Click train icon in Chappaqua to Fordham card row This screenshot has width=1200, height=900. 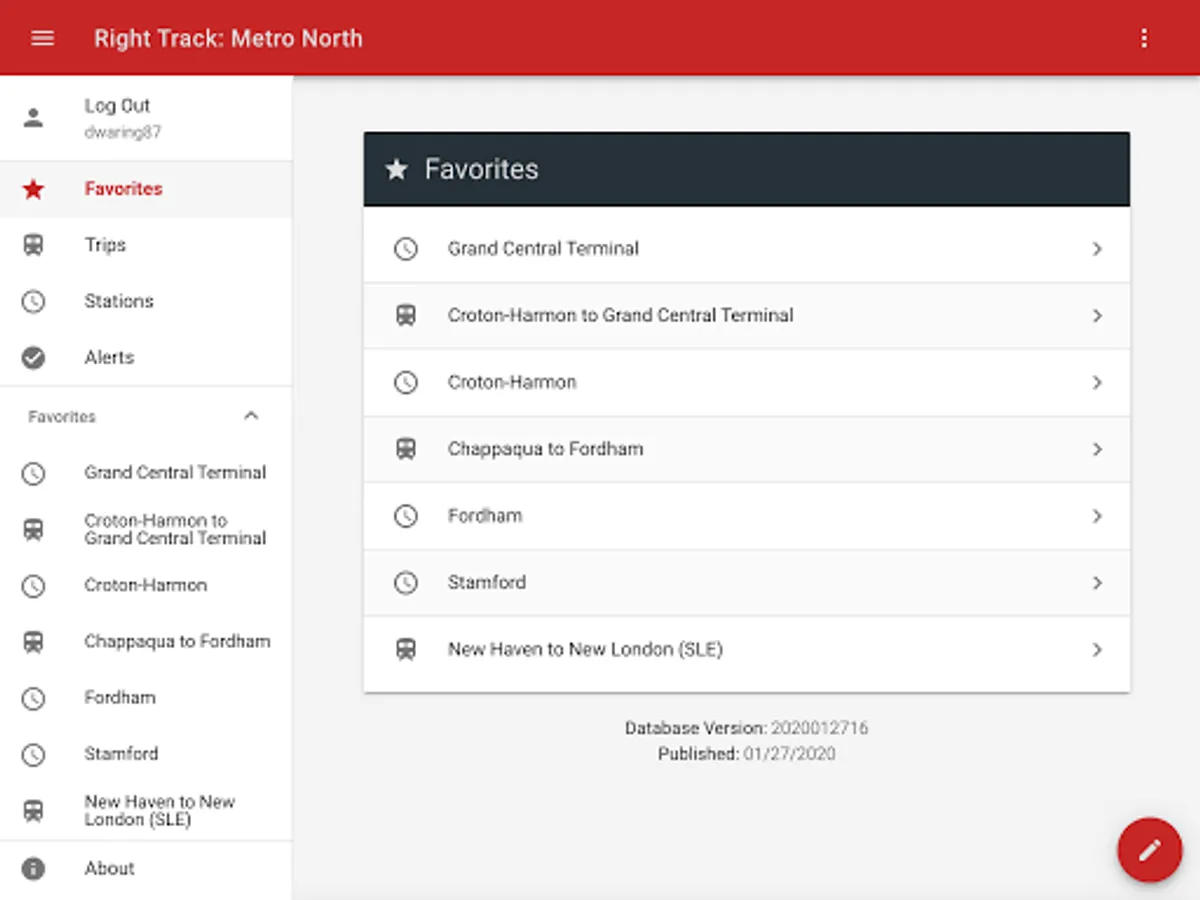[x=405, y=449]
